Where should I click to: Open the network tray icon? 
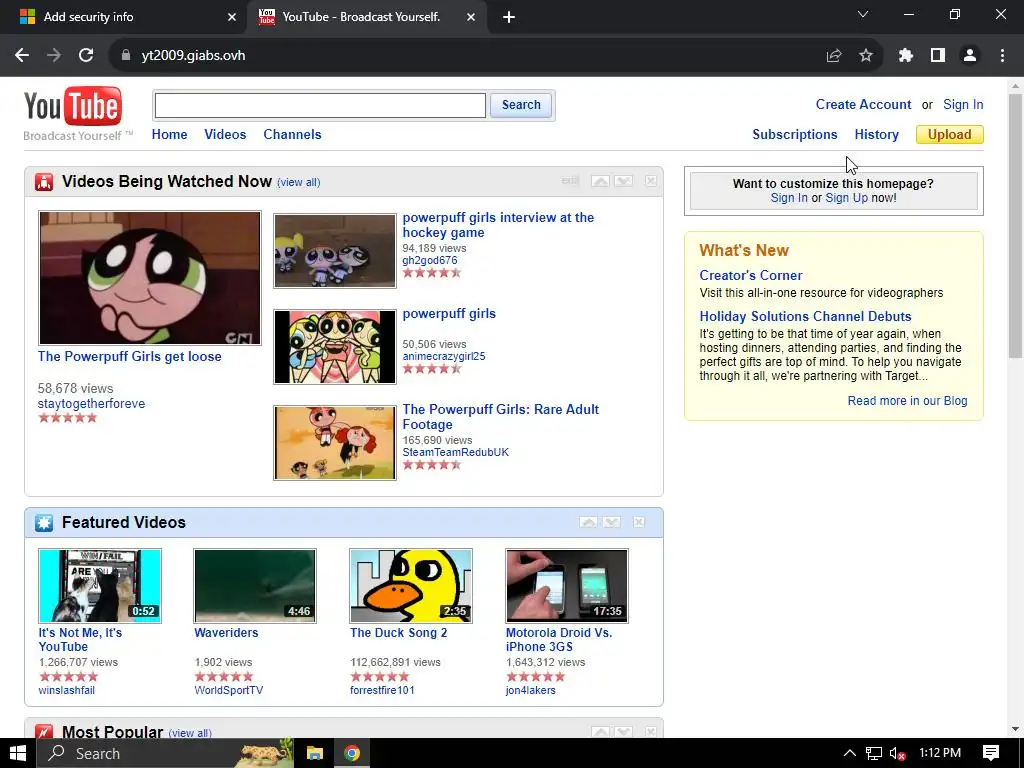point(874,754)
